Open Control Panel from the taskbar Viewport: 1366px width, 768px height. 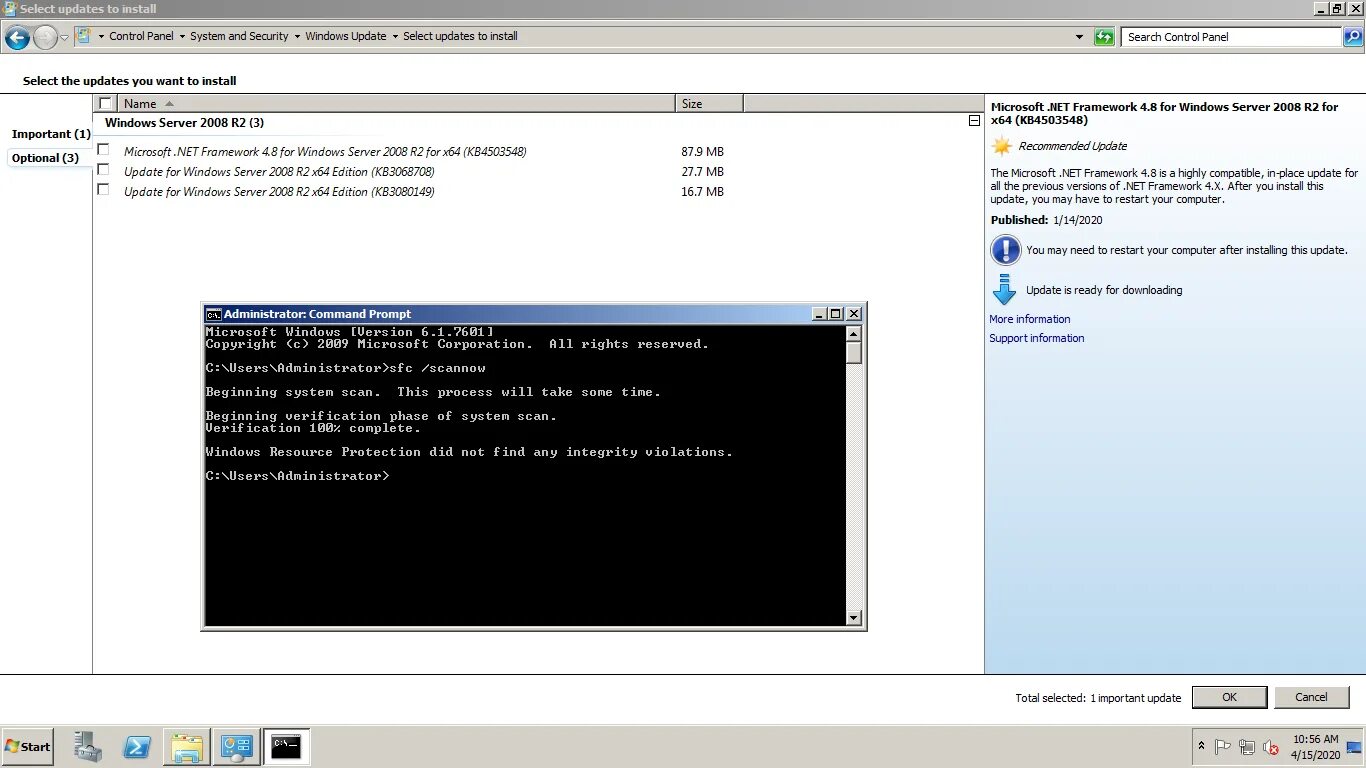(x=236, y=746)
